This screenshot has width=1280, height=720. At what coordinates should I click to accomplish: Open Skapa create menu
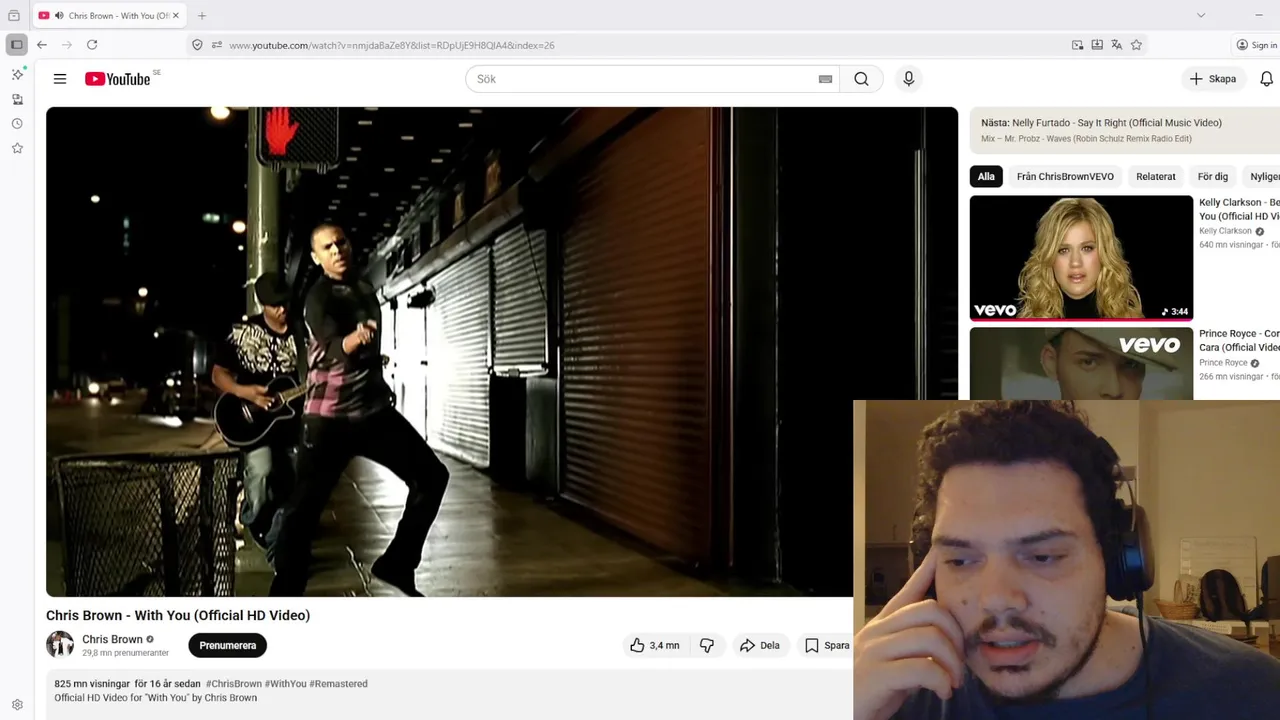(1213, 79)
